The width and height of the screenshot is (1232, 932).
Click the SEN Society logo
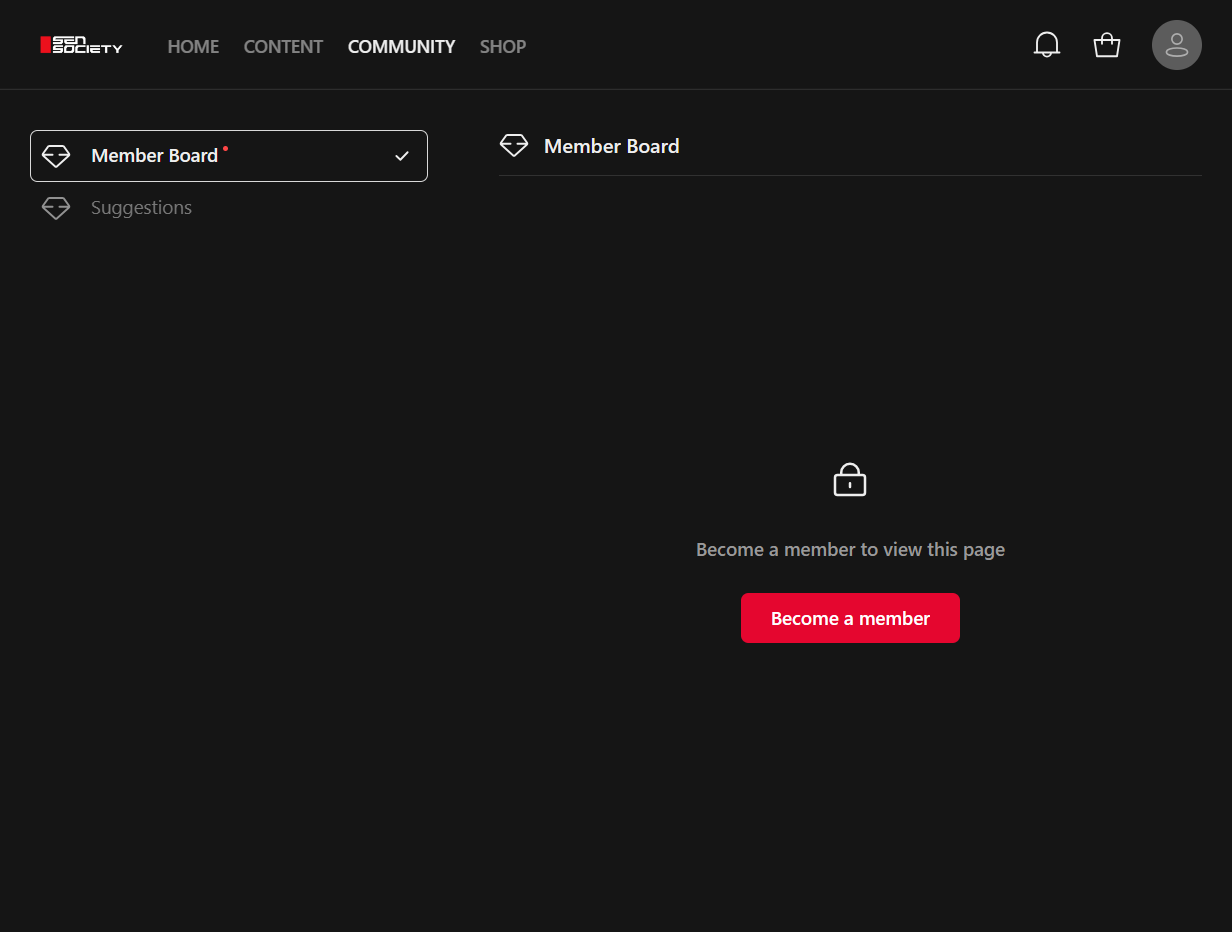point(82,45)
